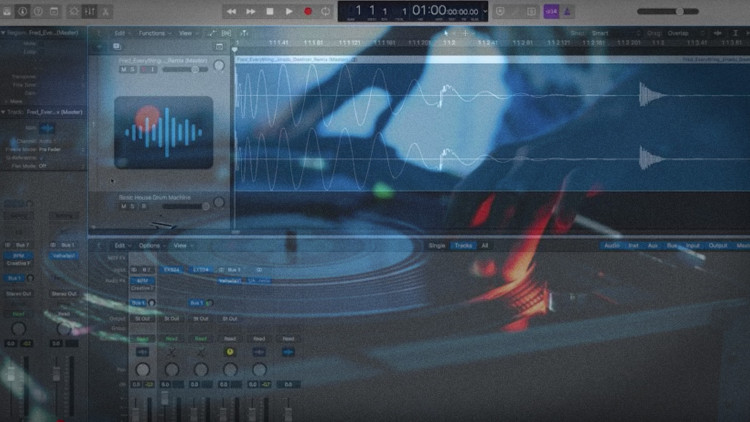Show the Toolbar window icon
Screen dimensions: 750x422
coord(54,11)
